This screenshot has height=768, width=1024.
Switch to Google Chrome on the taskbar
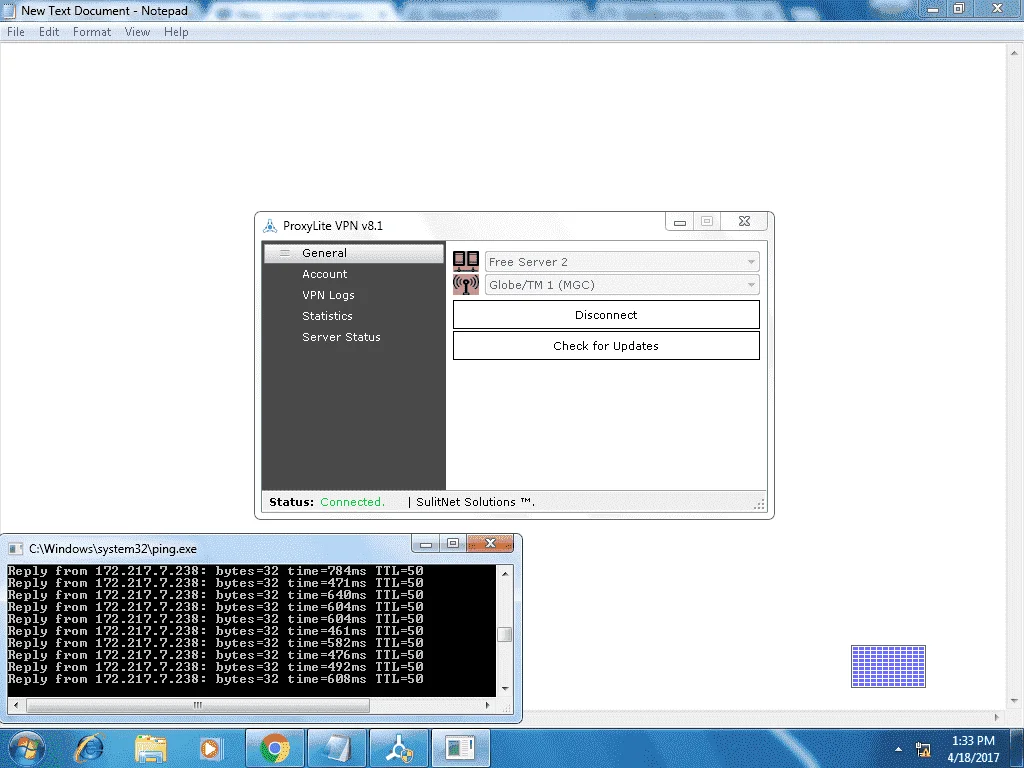pos(275,748)
